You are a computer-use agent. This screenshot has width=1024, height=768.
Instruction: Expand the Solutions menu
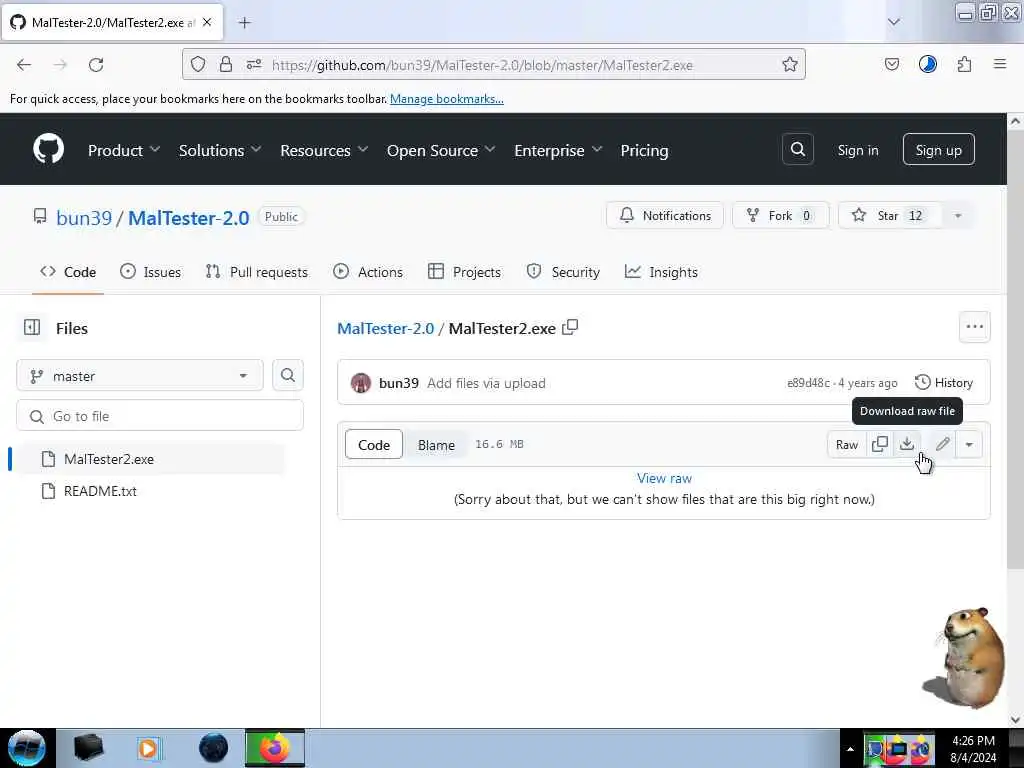click(220, 150)
